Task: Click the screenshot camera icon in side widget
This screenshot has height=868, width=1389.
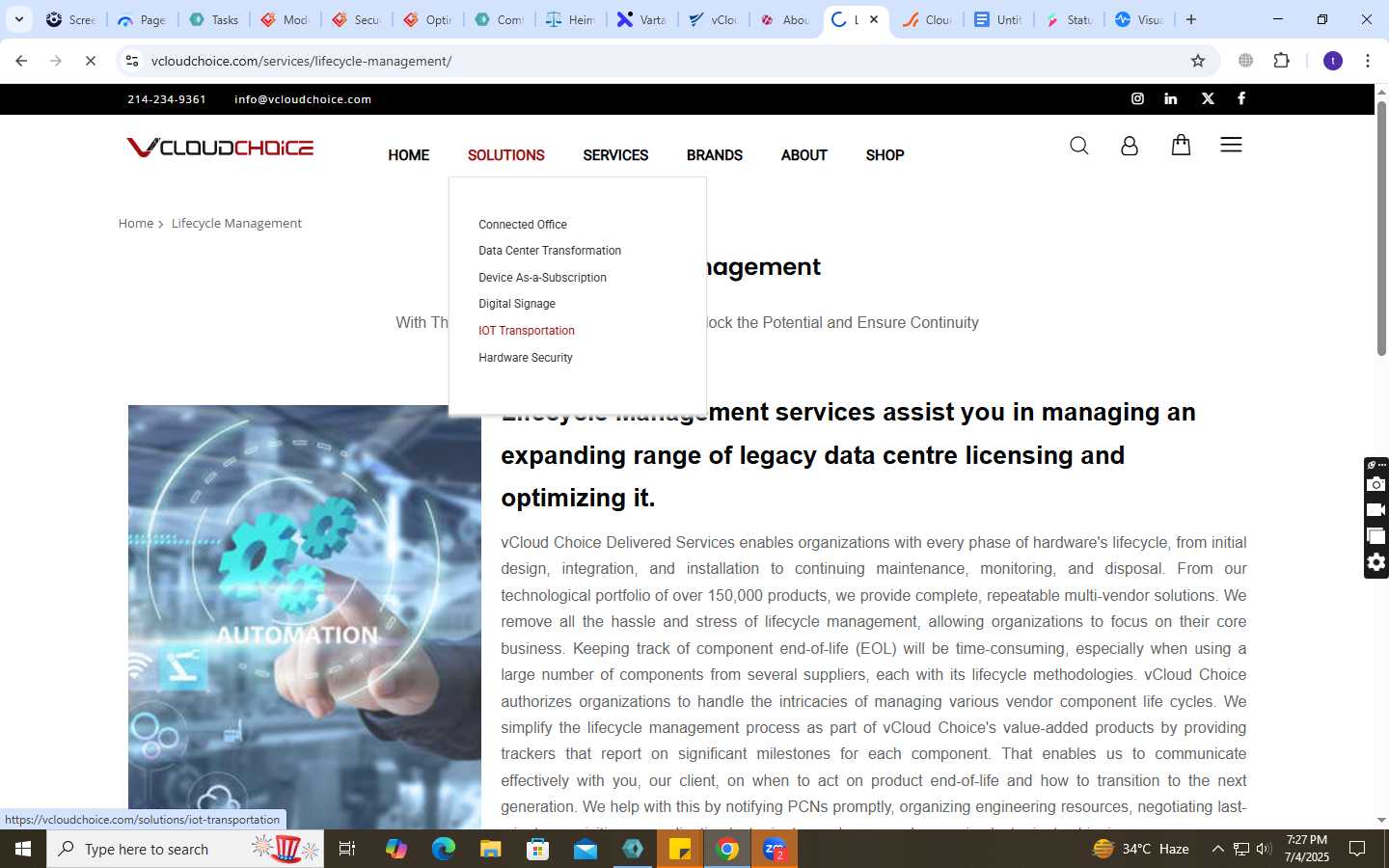Action: (1376, 484)
